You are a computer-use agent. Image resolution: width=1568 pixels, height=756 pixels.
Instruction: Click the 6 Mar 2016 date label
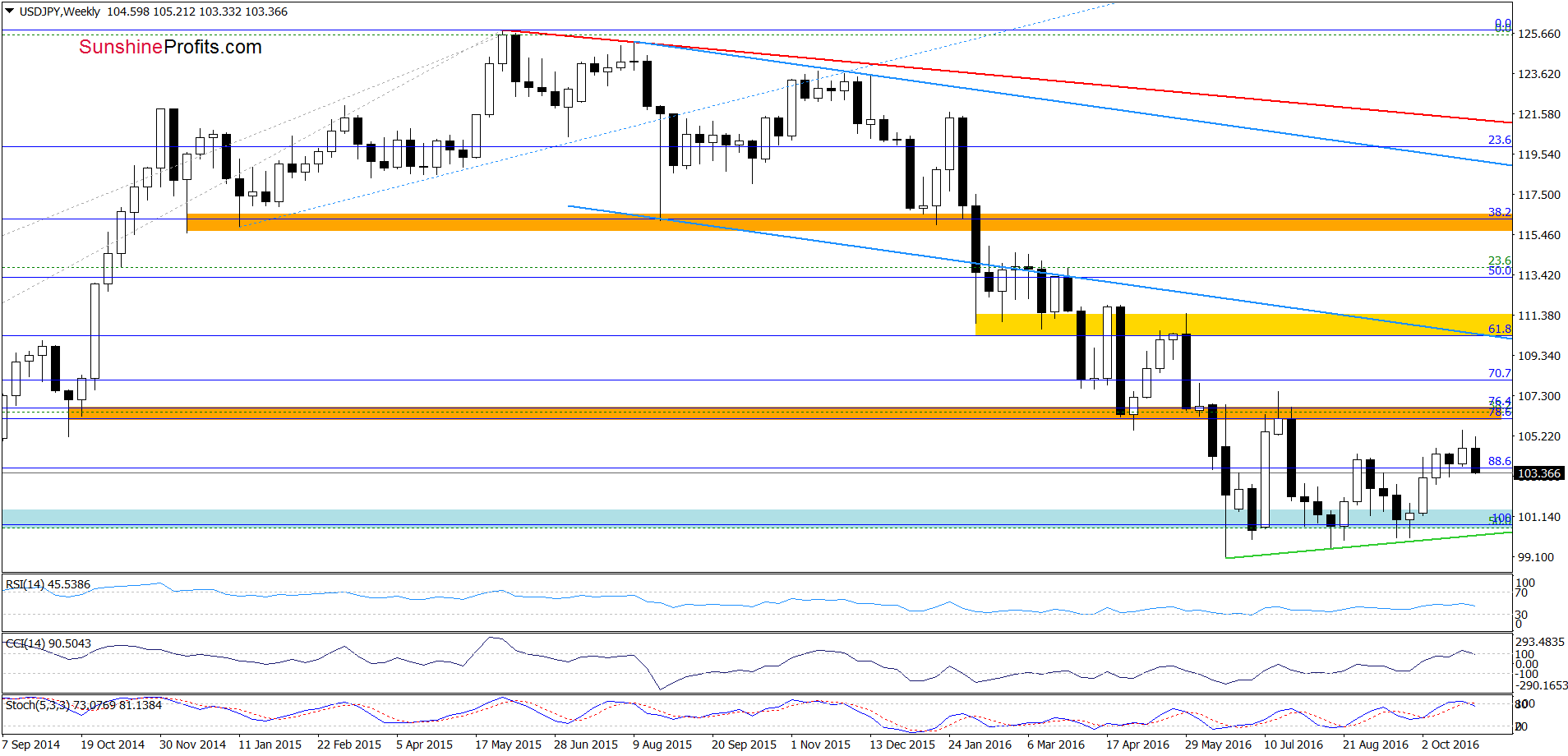[1056, 744]
